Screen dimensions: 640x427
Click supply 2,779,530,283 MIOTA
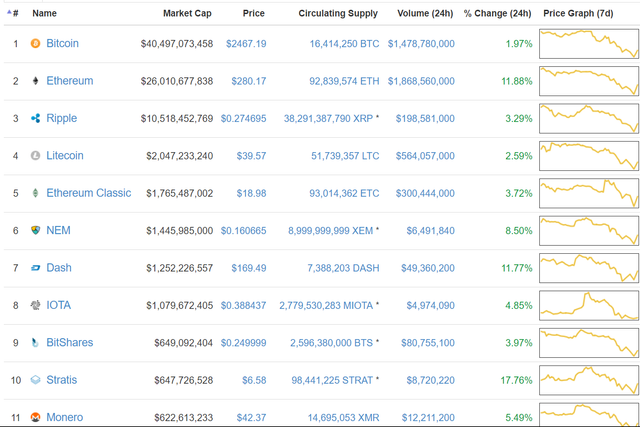pyautogui.click(x=326, y=305)
